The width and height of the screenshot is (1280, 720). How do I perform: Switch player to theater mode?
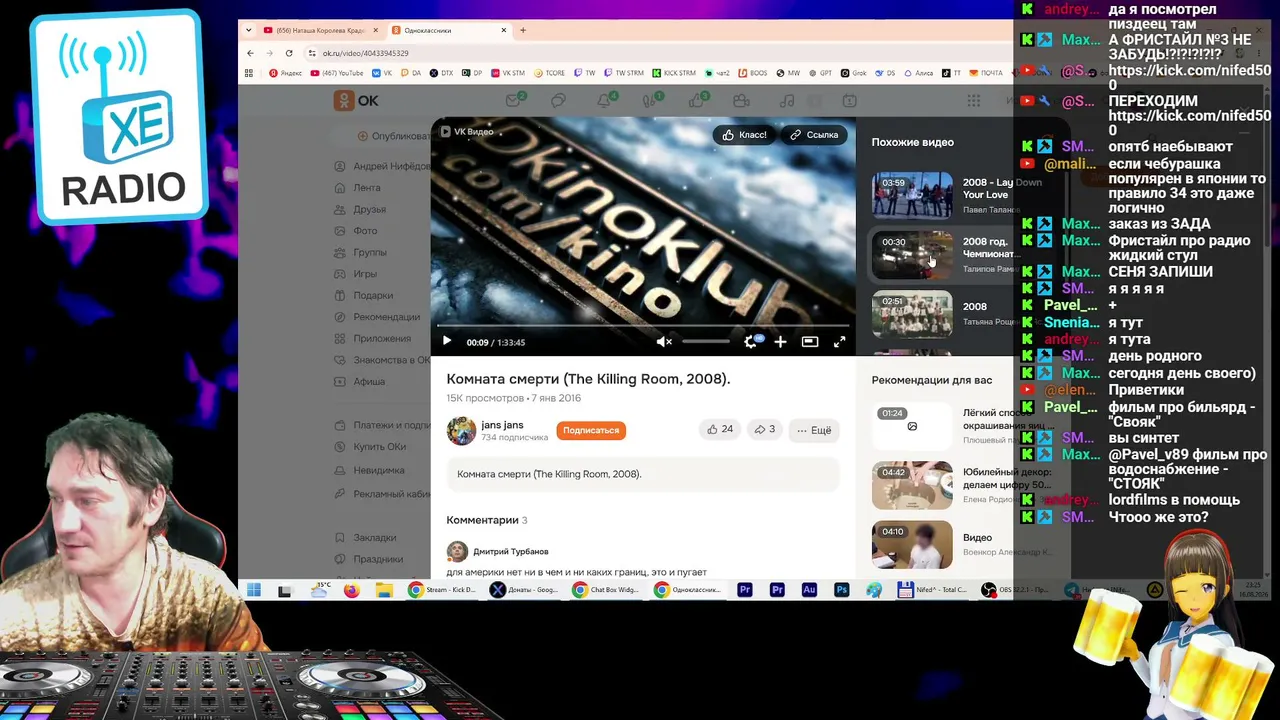810,342
